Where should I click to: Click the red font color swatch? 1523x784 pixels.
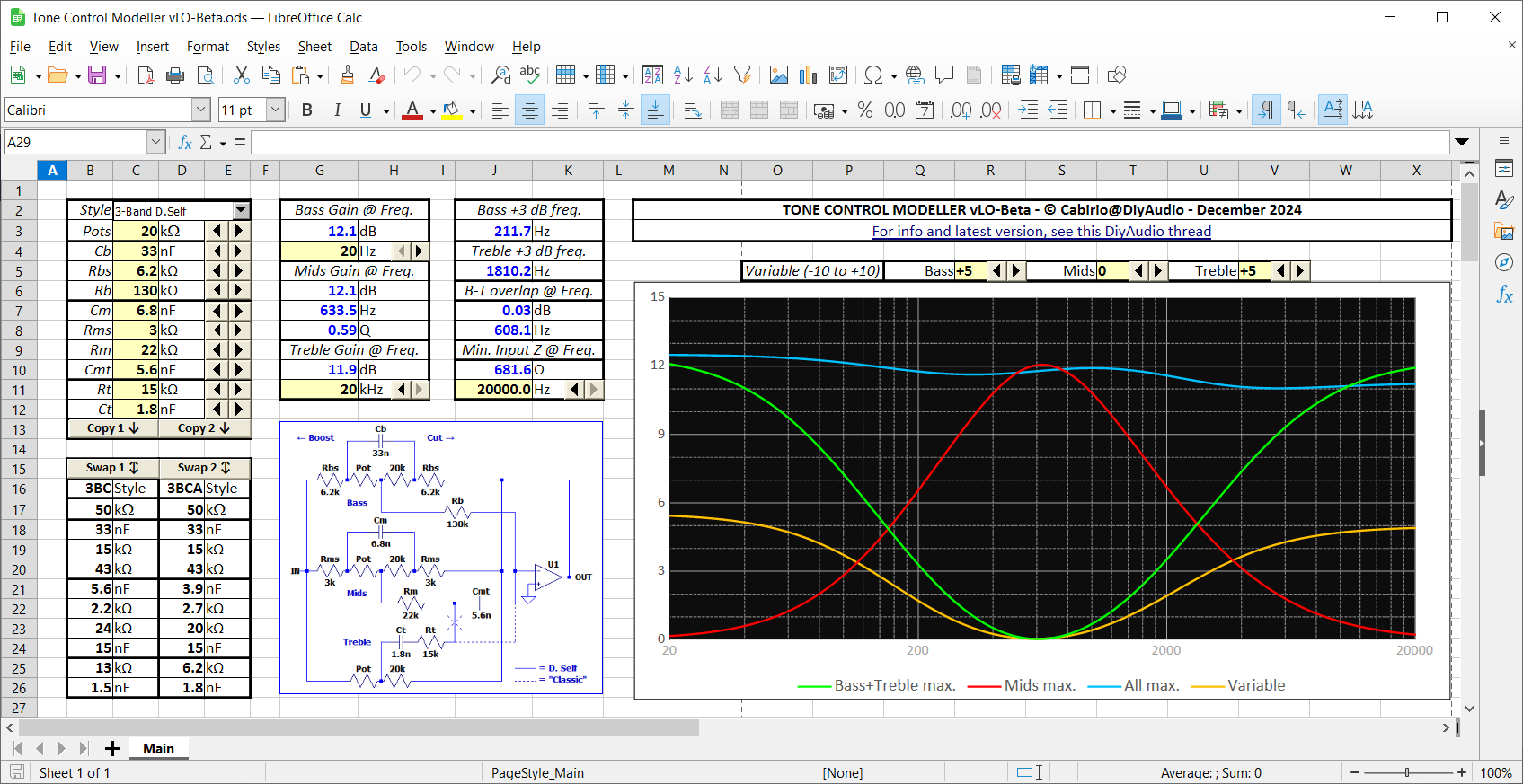[x=412, y=110]
